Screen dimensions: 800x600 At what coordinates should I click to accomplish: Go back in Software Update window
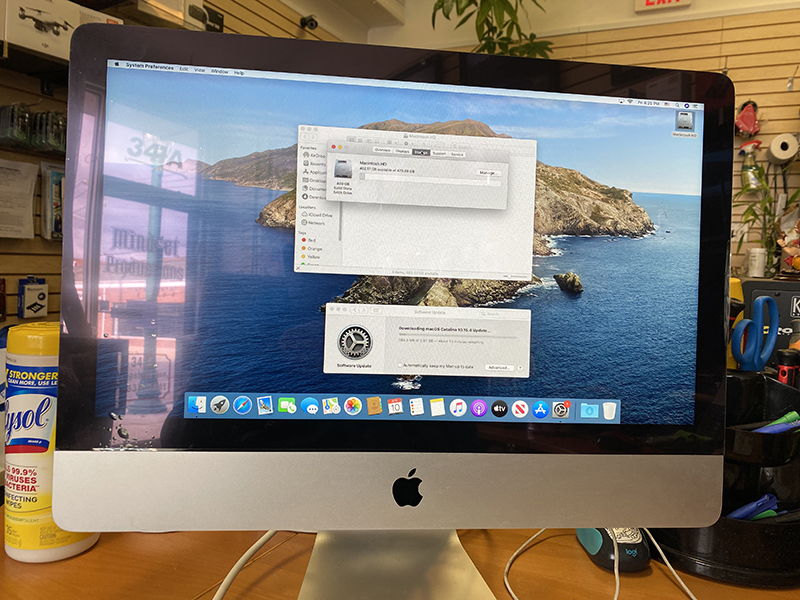pos(355,310)
